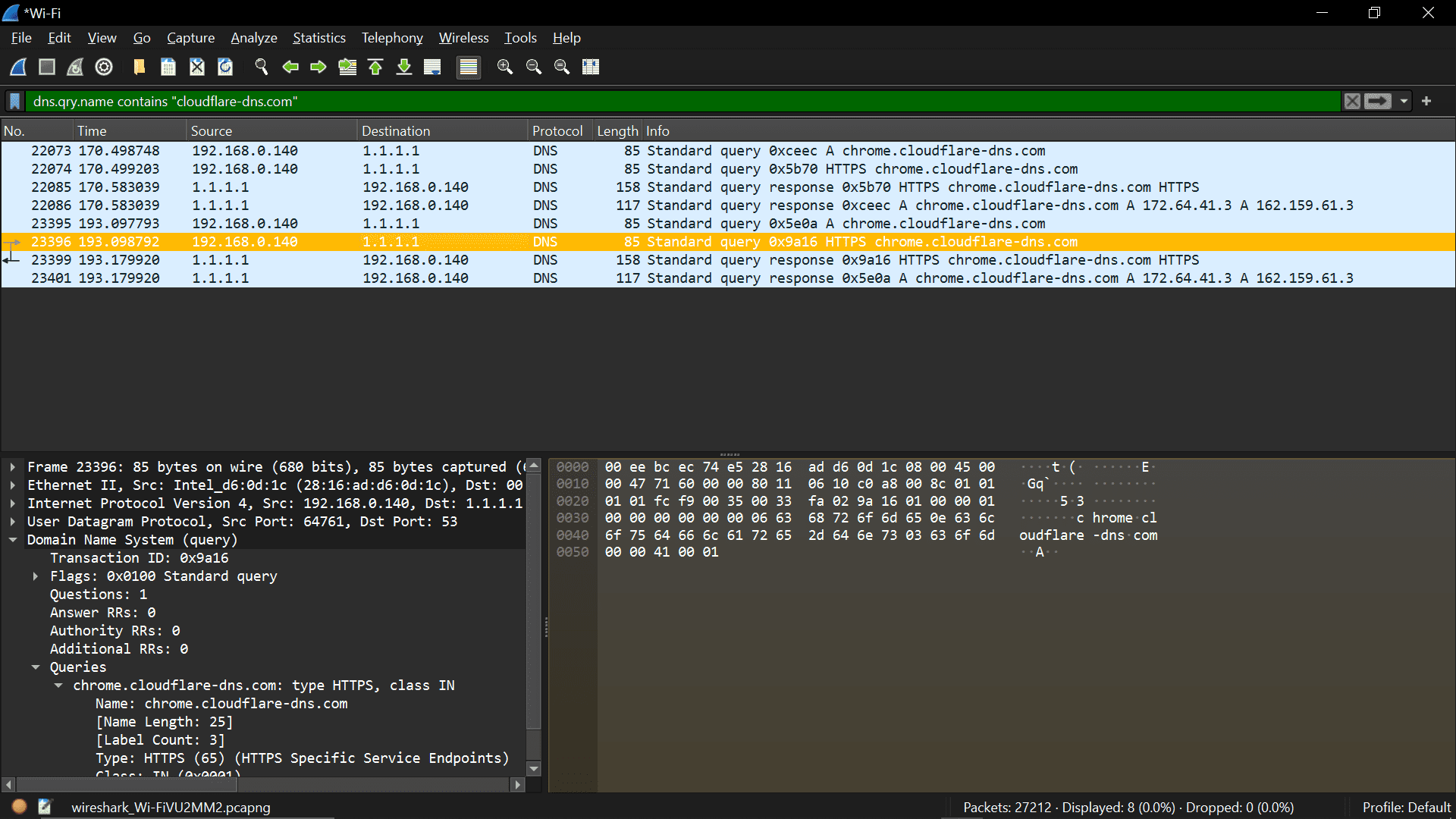Open the display filter bookmarks

[15, 101]
